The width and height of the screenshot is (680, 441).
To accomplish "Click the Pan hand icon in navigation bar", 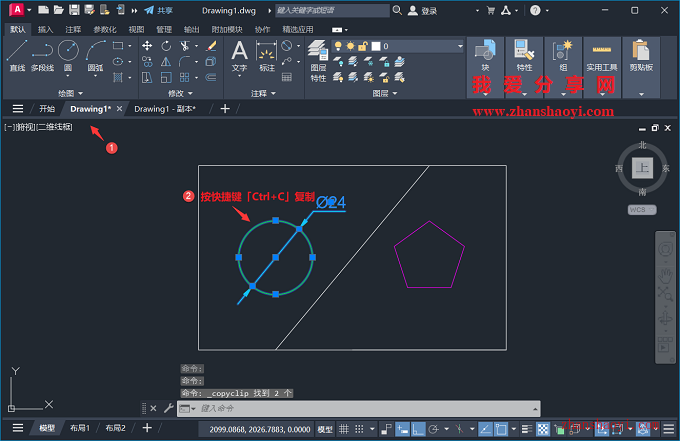I will [x=665, y=276].
